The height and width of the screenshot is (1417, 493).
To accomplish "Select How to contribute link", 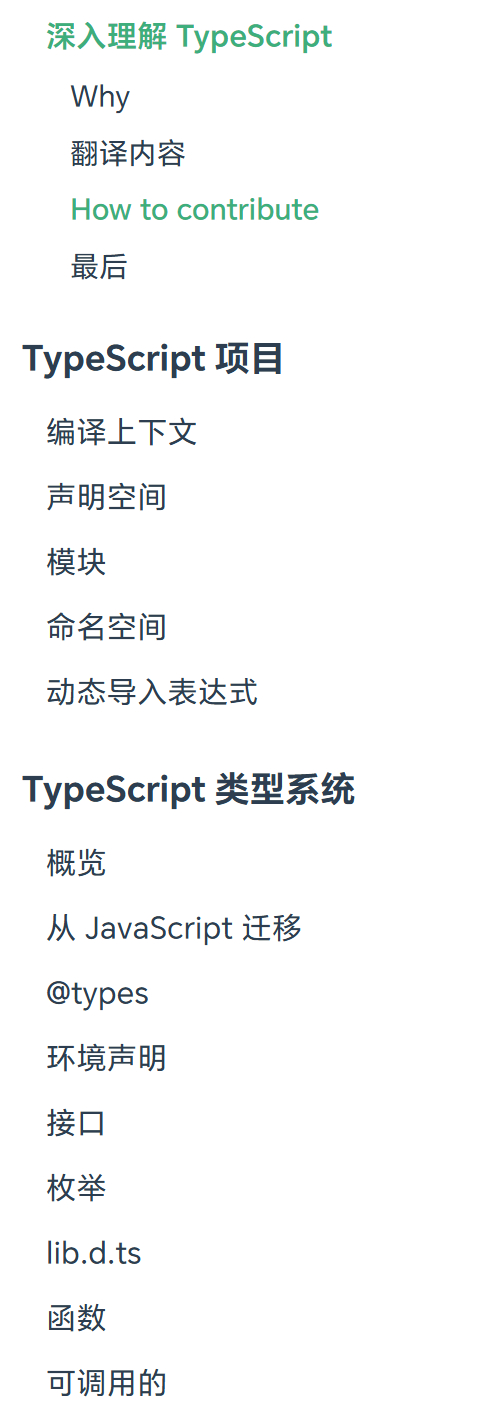I will pos(195,209).
